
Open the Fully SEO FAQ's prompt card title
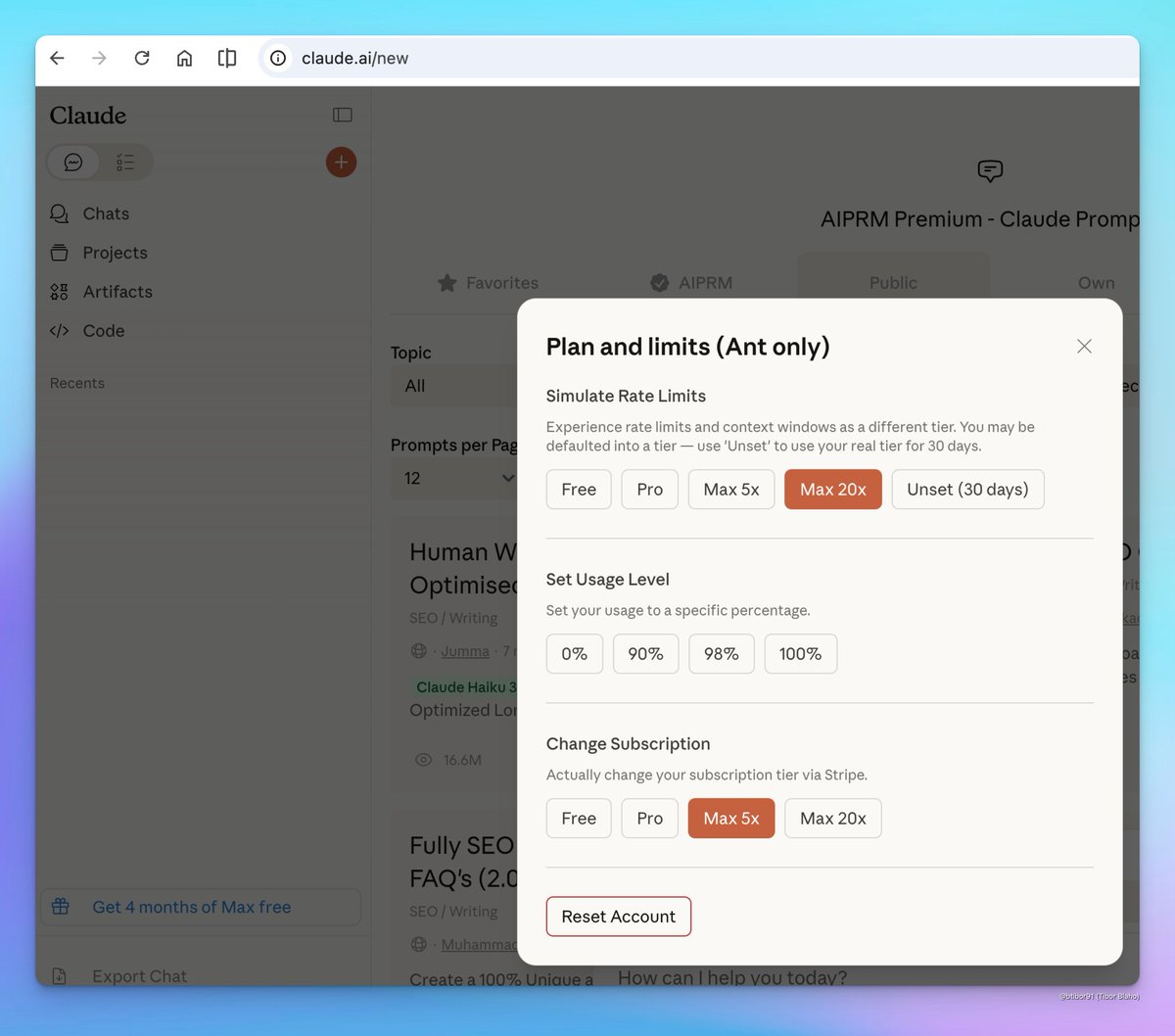tap(463, 862)
